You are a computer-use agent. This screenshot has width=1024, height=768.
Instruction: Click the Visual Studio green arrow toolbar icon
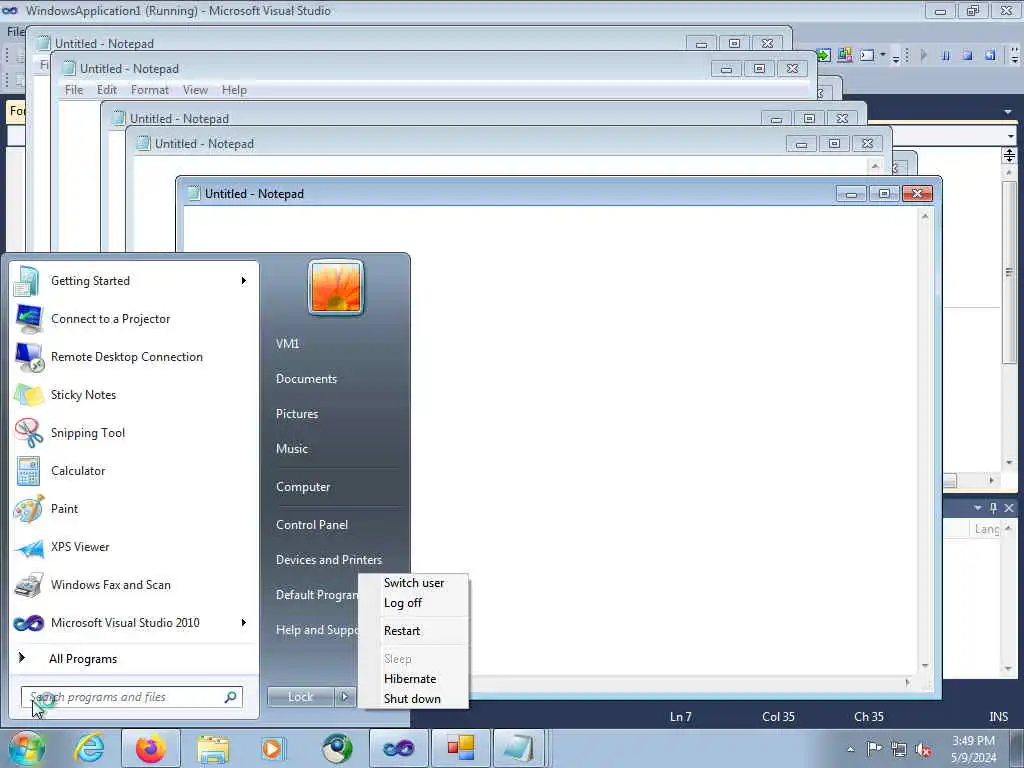823,56
